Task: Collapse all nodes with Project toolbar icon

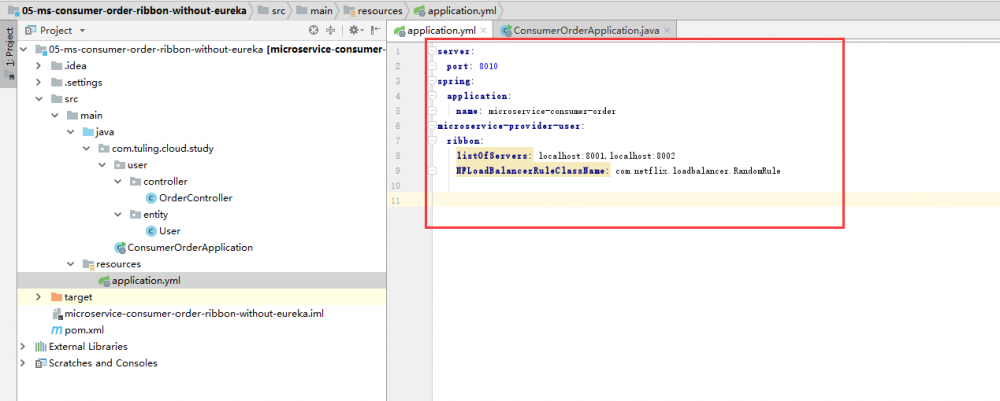Action: click(x=330, y=30)
